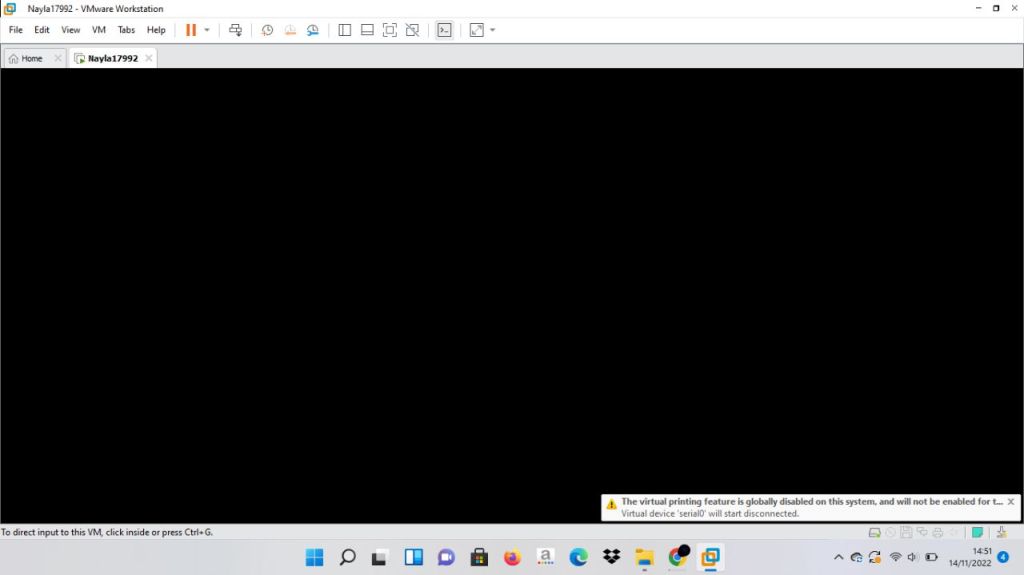
Task: Toggle the thumbnail bar view
Action: click(367, 30)
